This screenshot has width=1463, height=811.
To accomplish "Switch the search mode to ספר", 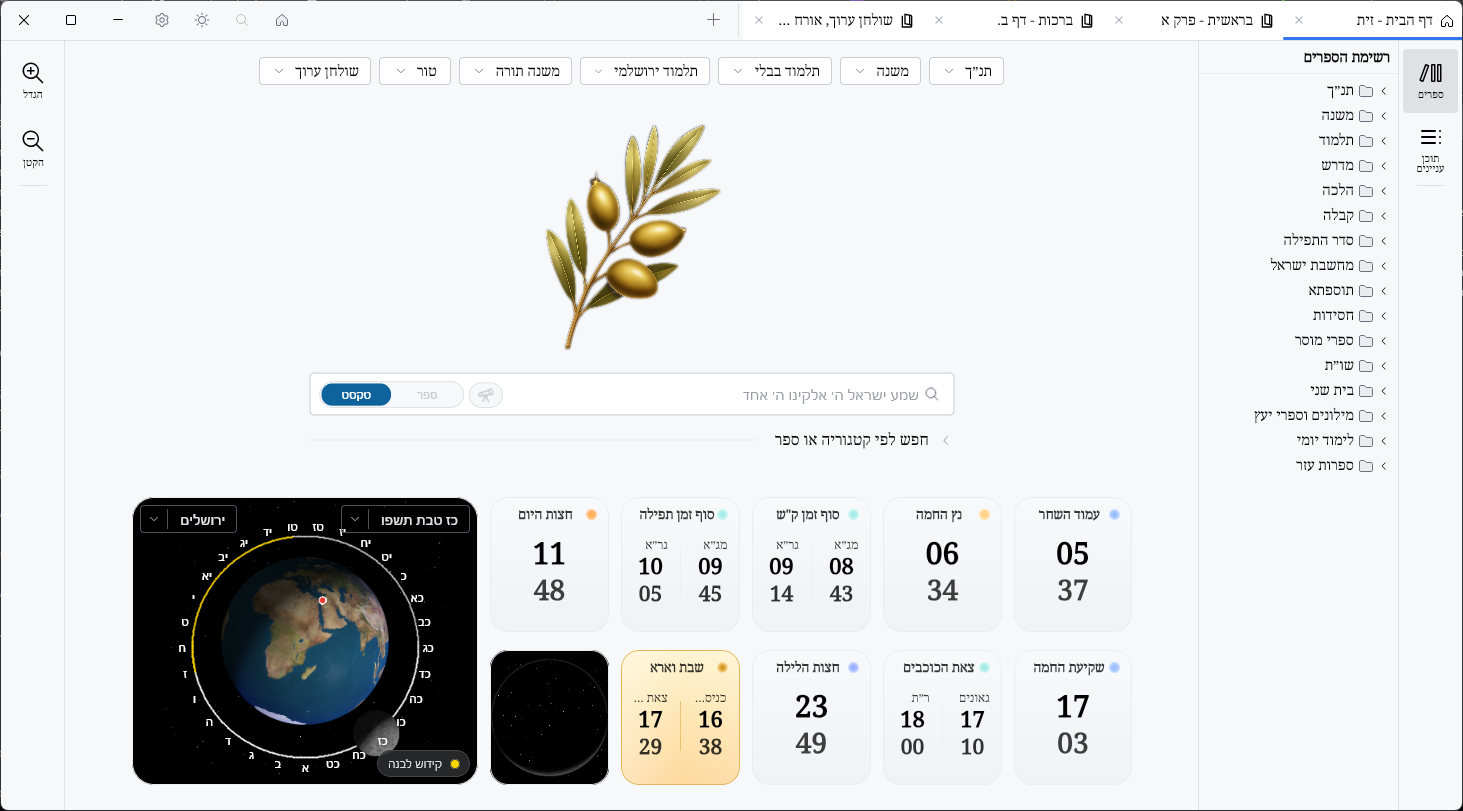I will [427, 395].
